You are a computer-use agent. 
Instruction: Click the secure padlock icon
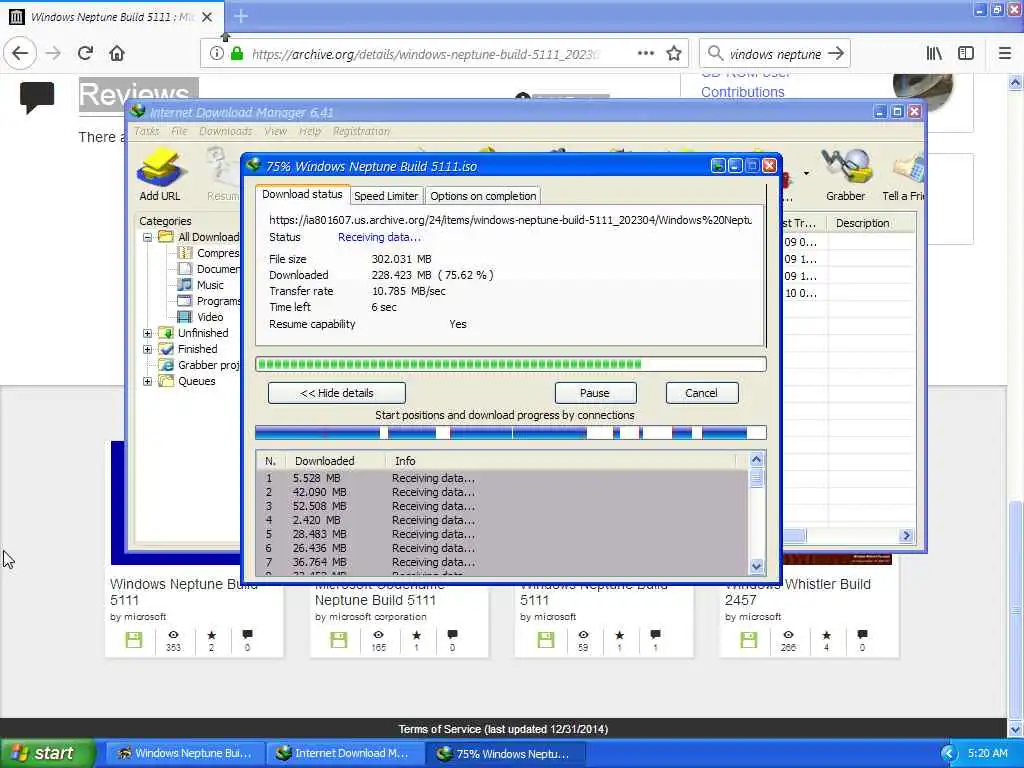click(x=237, y=54)
